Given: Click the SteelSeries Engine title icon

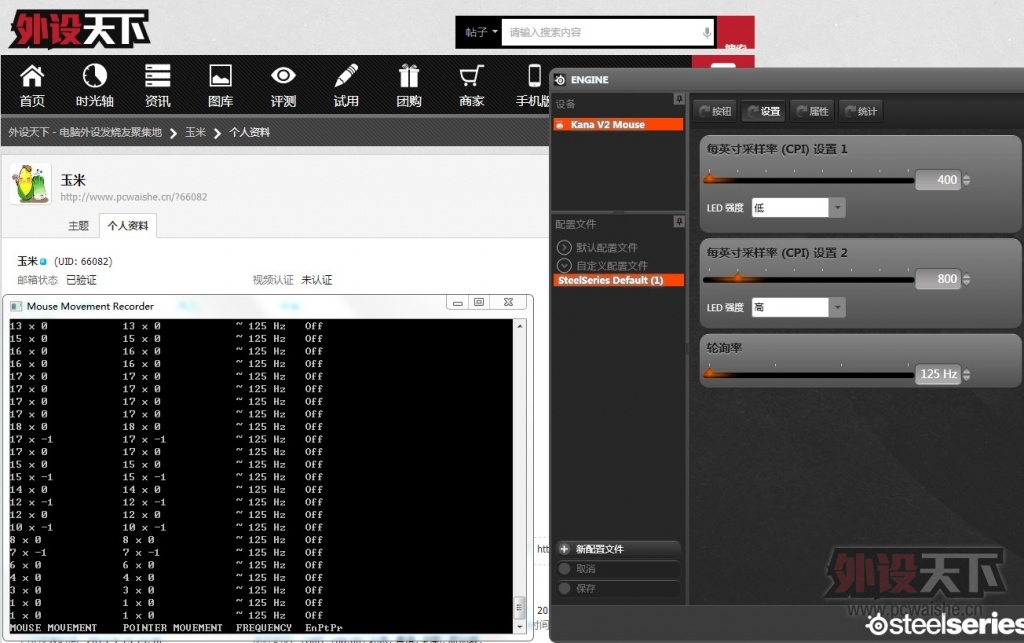Looking at the screenshot, I should [x=560, y=80].
